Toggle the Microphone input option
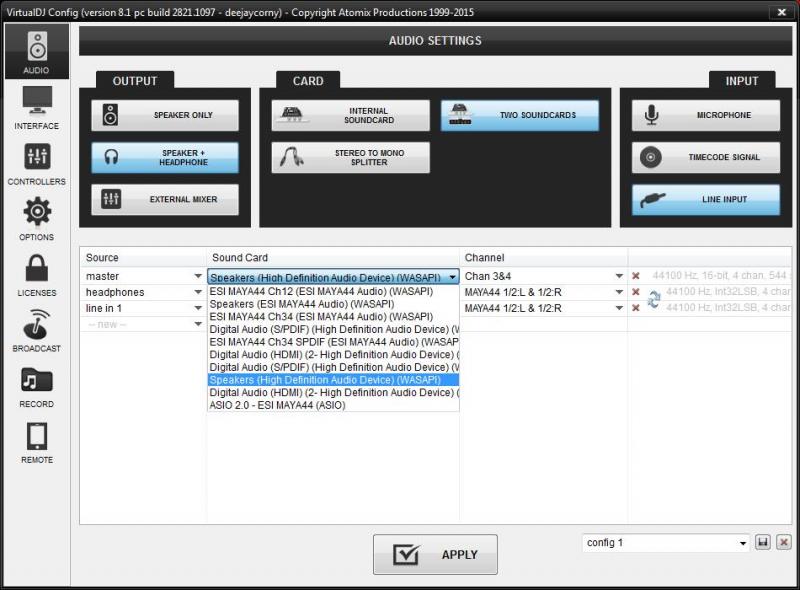This screenshot has height=590, width=800. point(705,115)
